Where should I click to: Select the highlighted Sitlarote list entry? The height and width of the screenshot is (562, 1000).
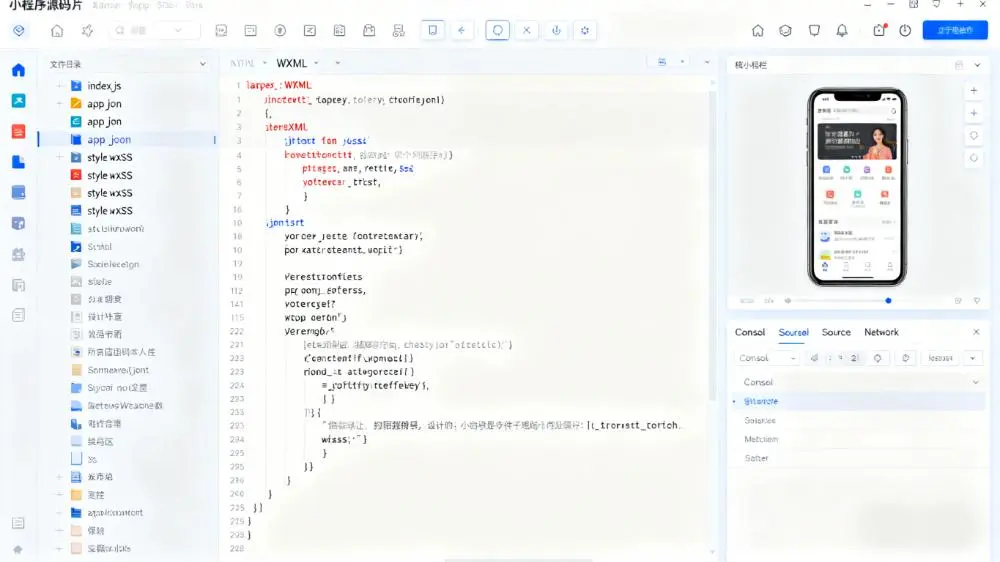click(858, 401)
